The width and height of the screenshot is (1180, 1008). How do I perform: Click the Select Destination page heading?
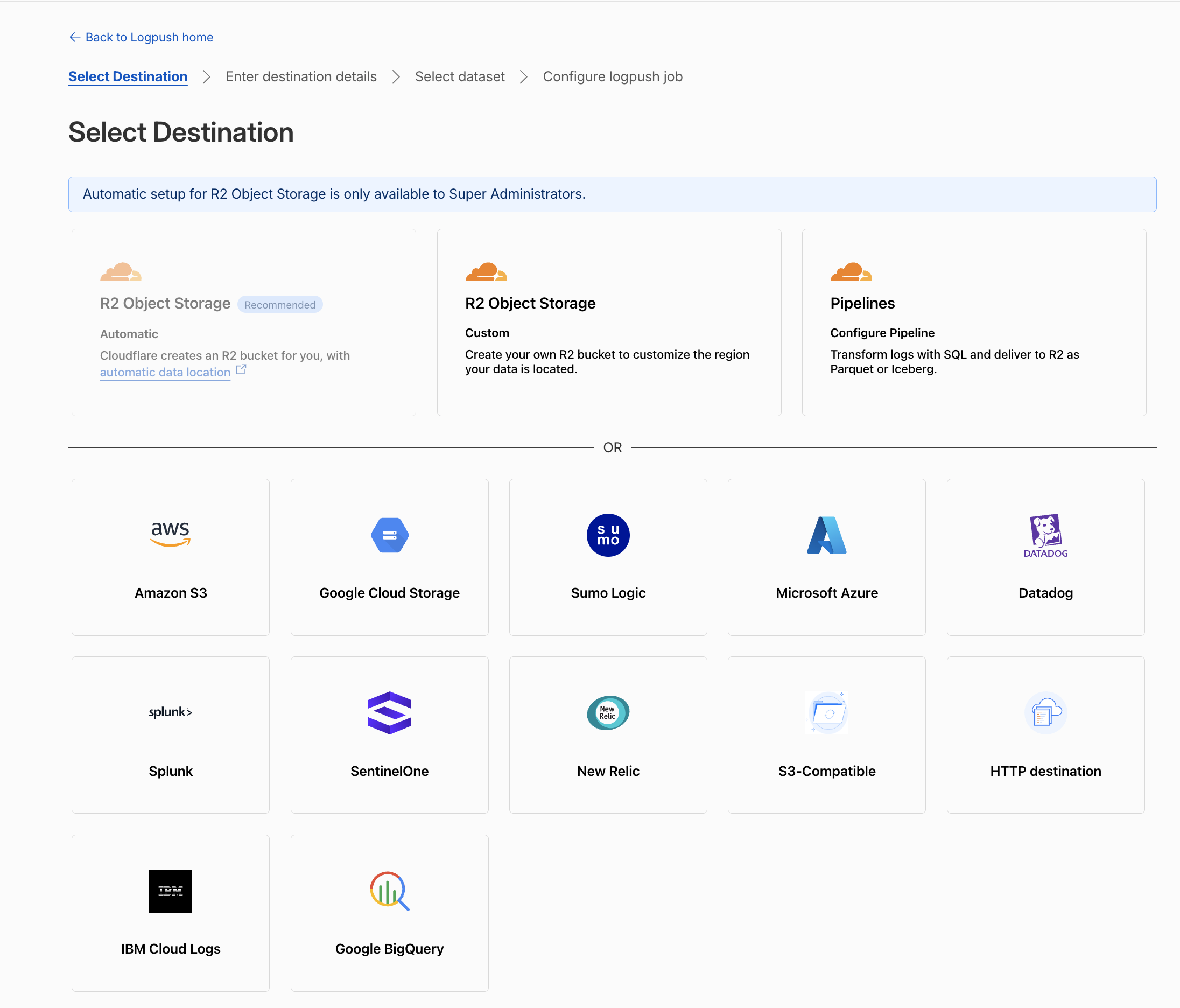click(x=181, y=132)
